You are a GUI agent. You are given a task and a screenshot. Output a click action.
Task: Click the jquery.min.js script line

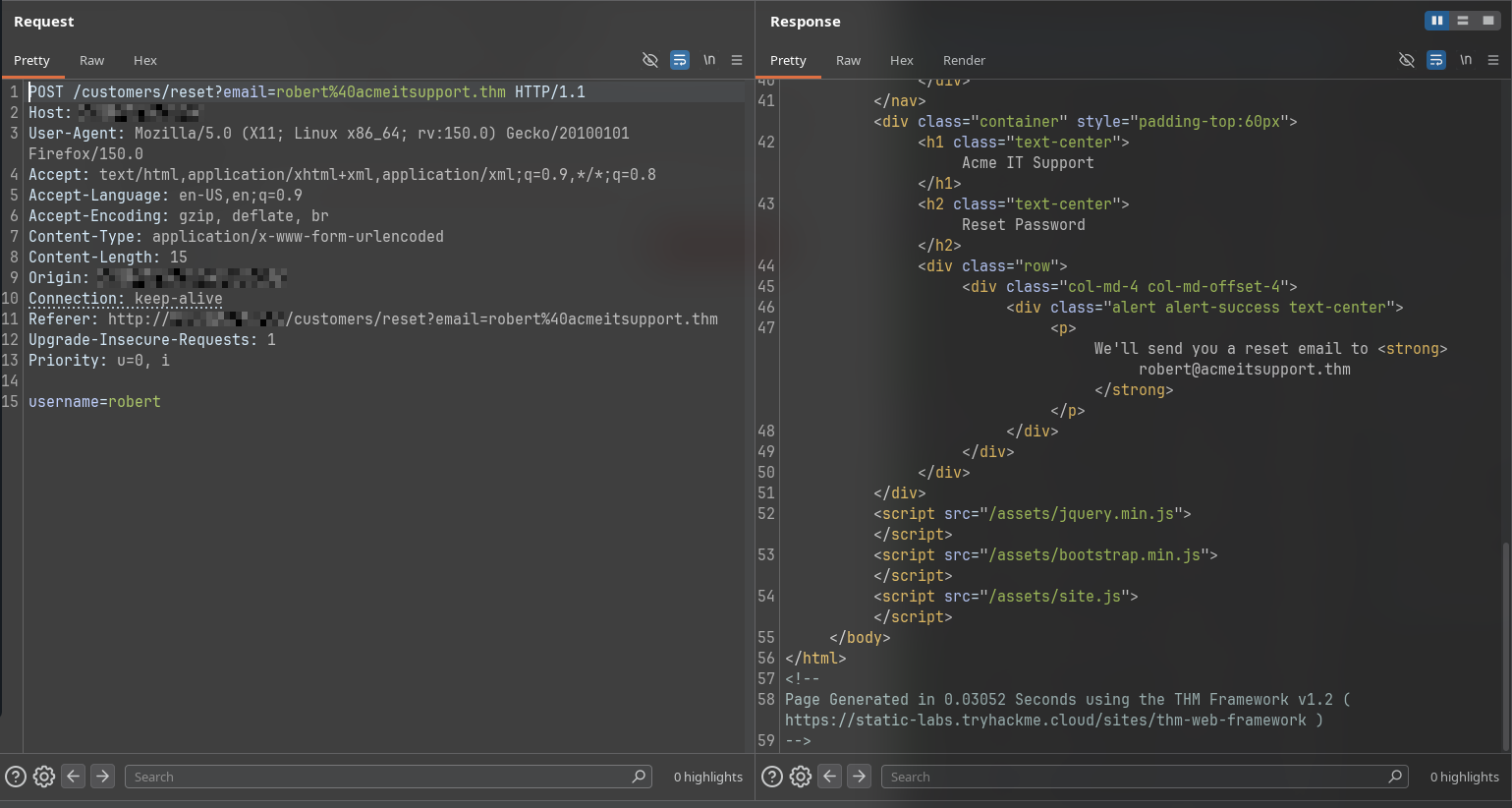[x=1033, y=513]
